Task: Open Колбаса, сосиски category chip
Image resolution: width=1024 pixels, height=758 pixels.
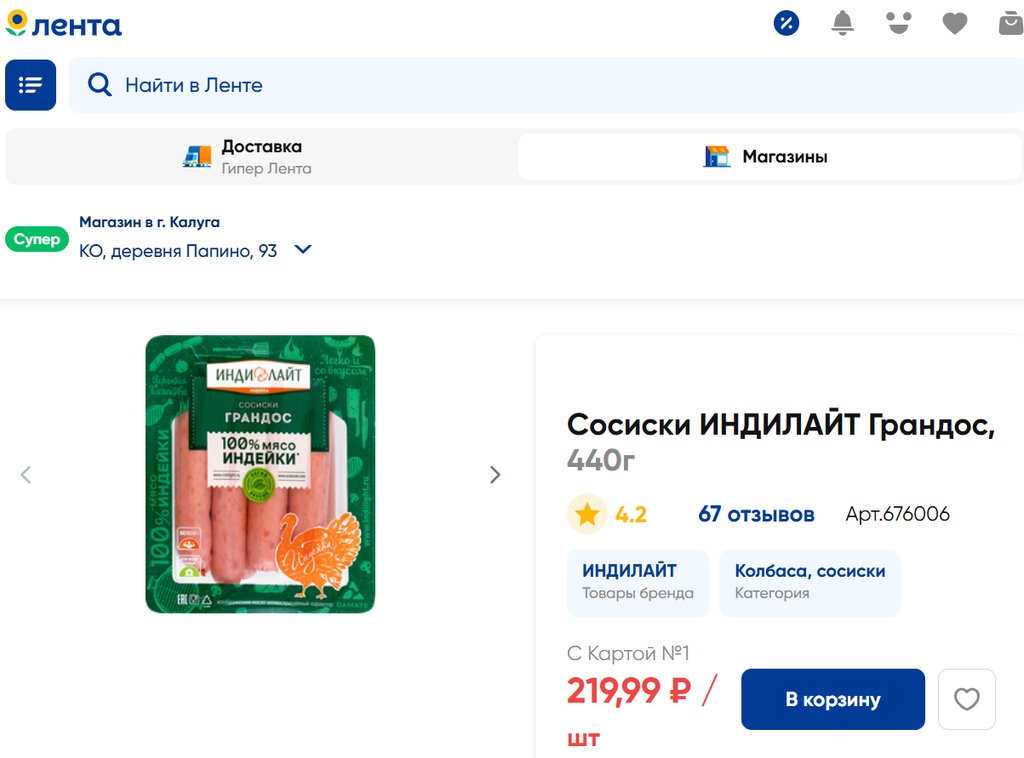Action: (x=810, y=583)
